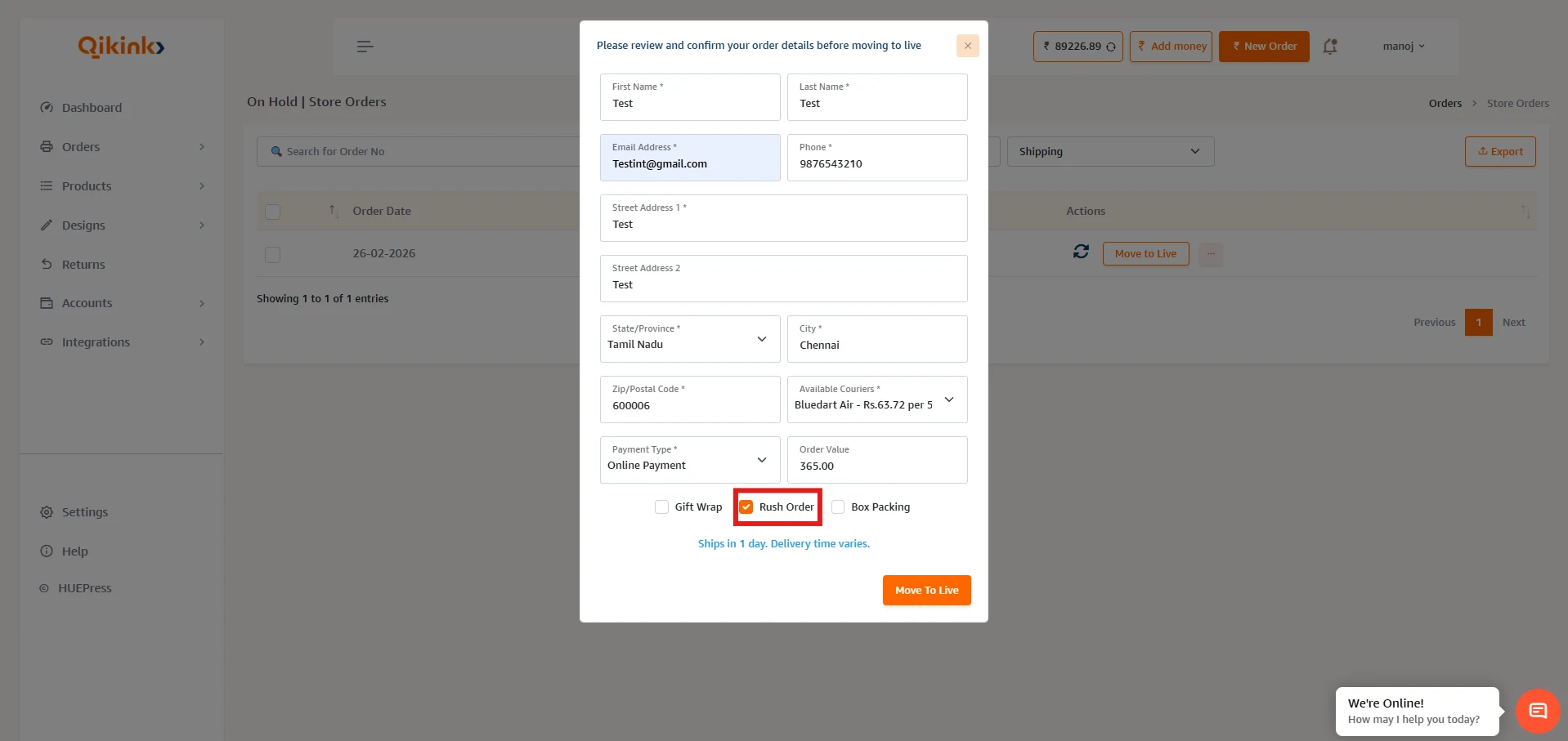1568x741 pixels.
Task: Click the Dashboard gauge icon
Action: [x=47, y=108]
